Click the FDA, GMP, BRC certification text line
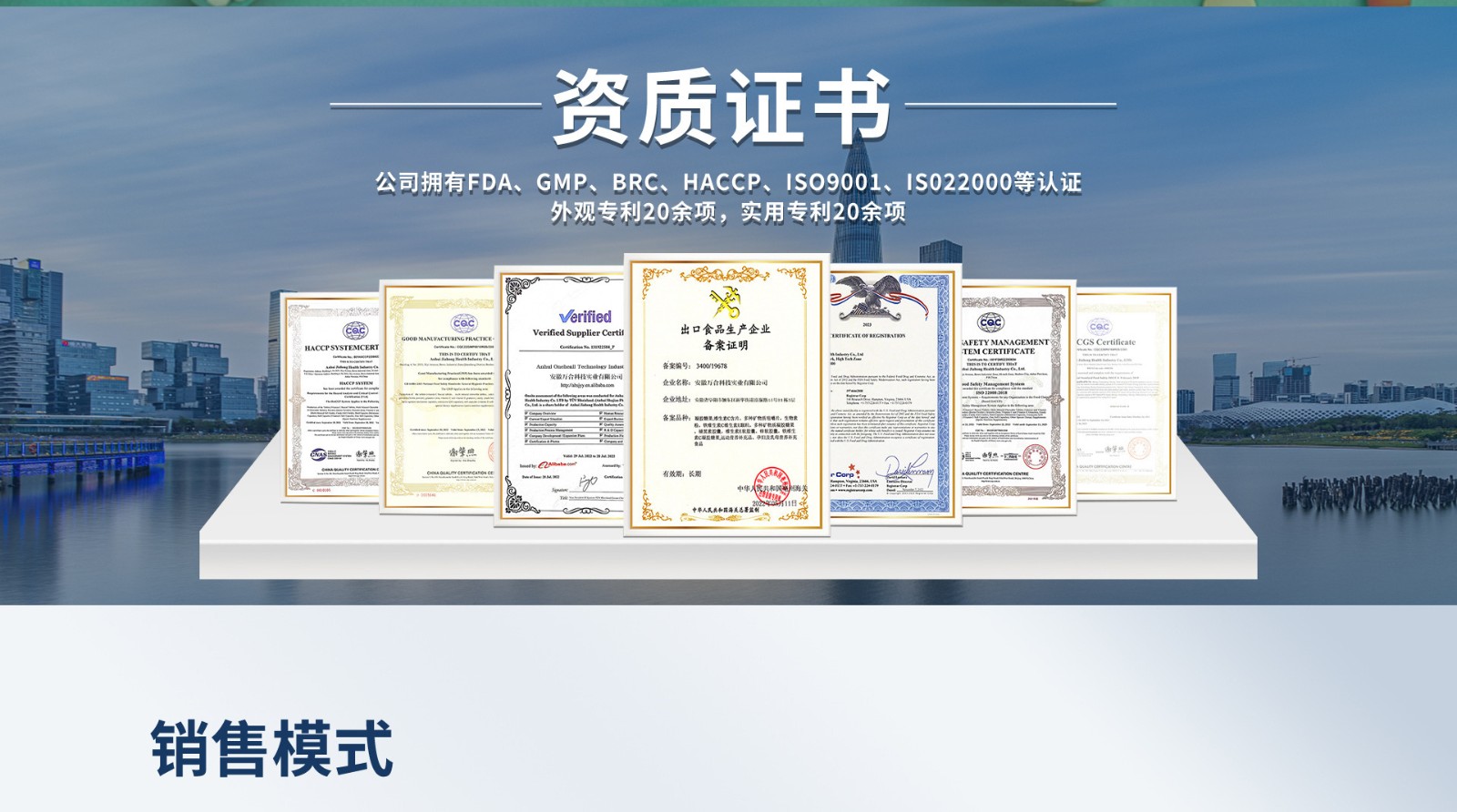Image resolution: width=1457 pixels, height=812 pixels. click(x=728, y=182)
